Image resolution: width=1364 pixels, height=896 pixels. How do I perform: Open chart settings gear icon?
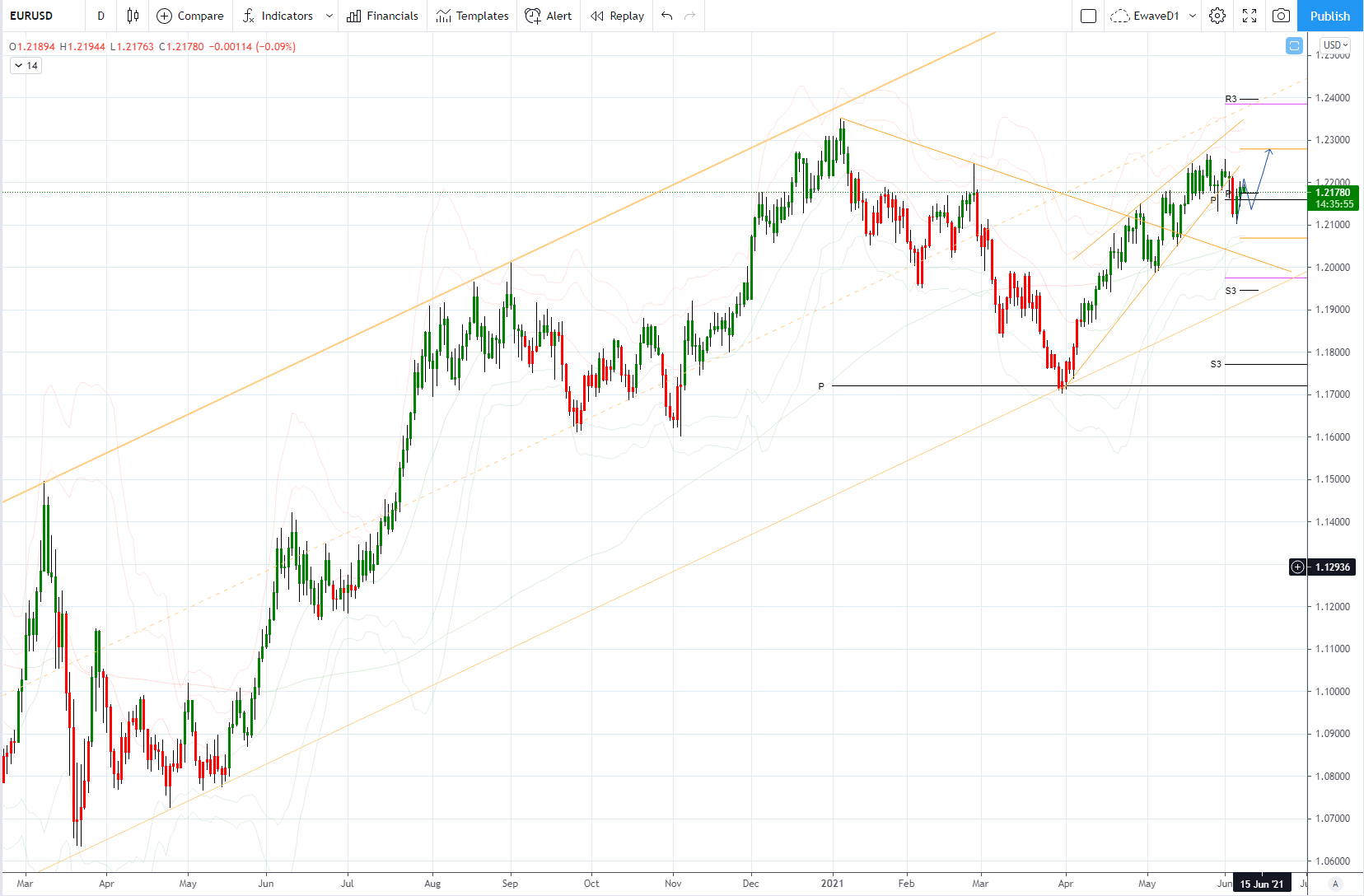[1217, 16]
